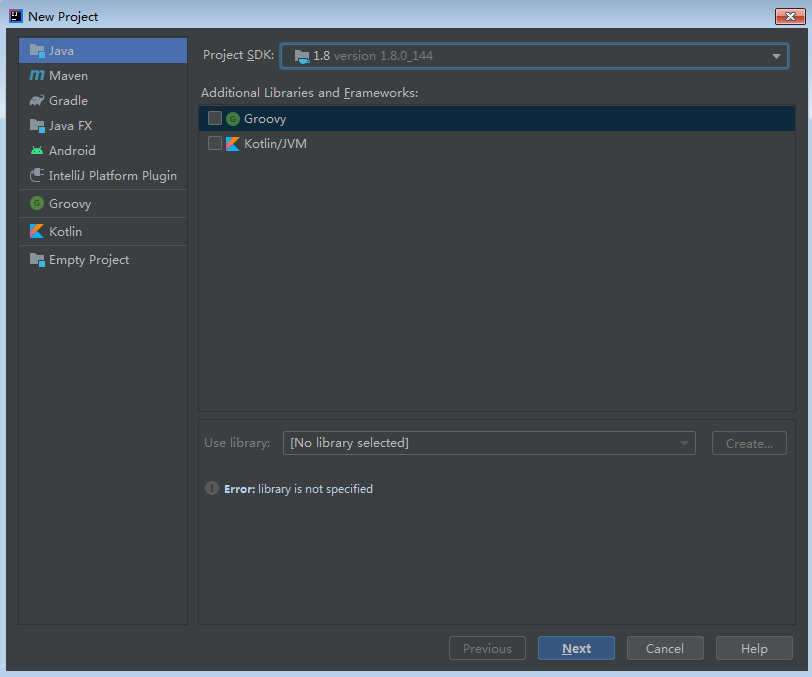The height and width of the screenshot is (677, 812).
Task: Click the Previous button
Action: (487, 648)
